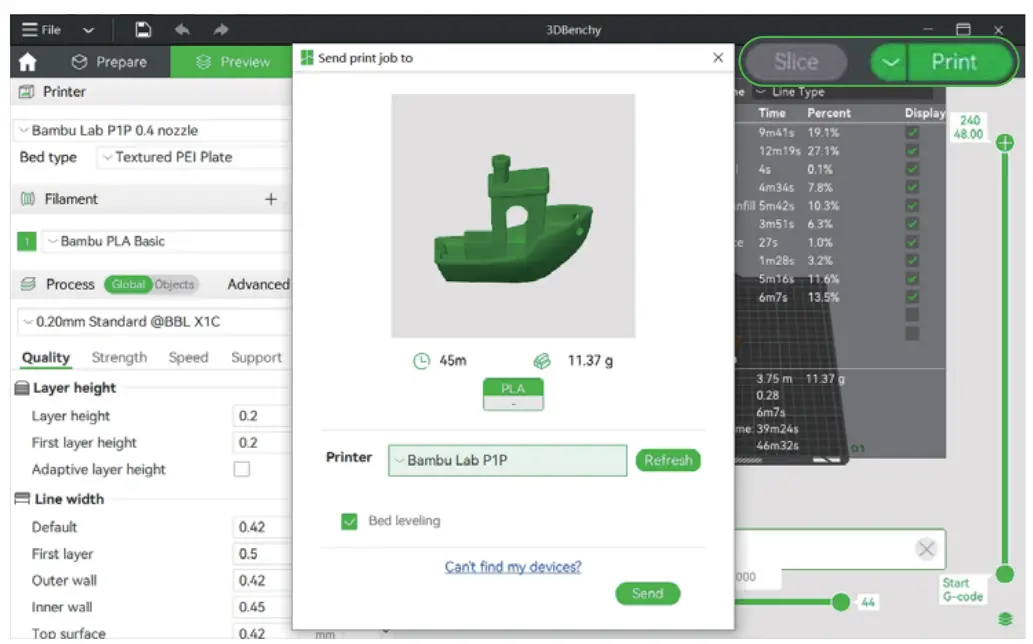This screenshot has height=644, width=1033.
Task: Toggle display checkbox for 6m7s row
Action: point(912,298)
